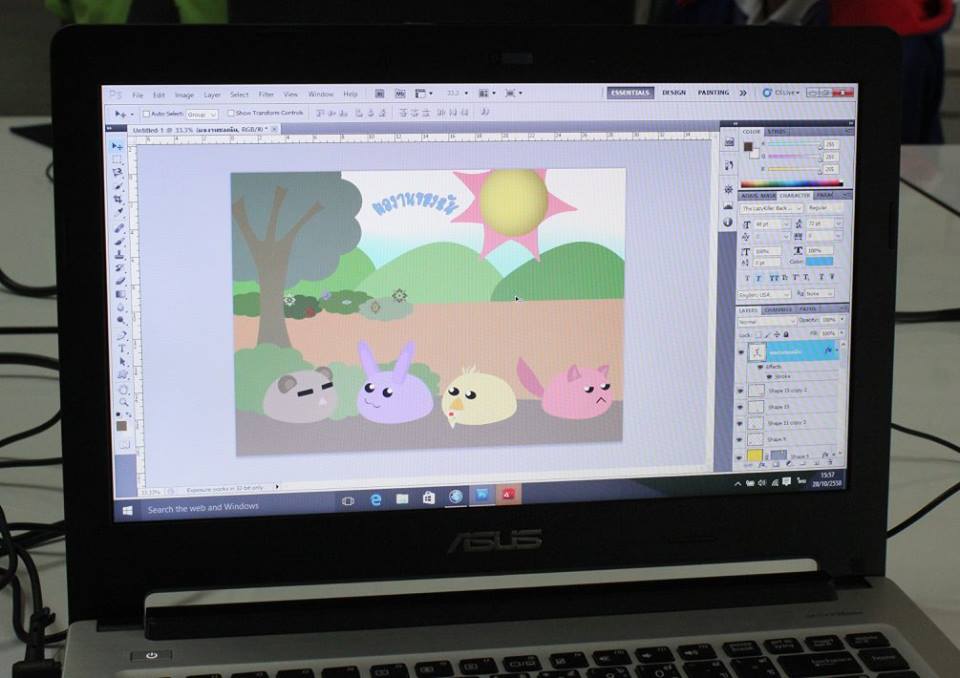Open Photoshop from the Windows taskbar
960x678 pixels.
click(481, 496)
